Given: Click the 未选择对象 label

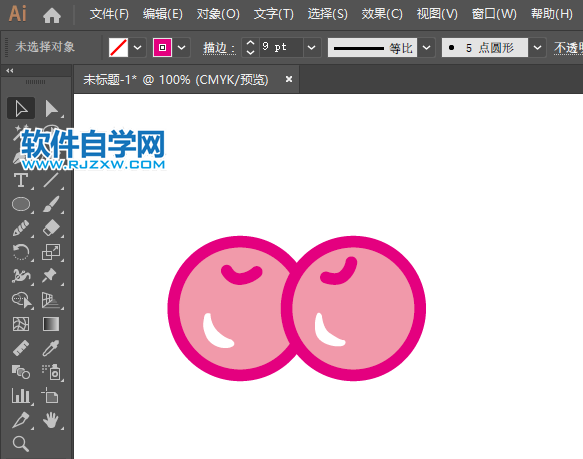Looking at the screenshot, I should coord(45,47).
